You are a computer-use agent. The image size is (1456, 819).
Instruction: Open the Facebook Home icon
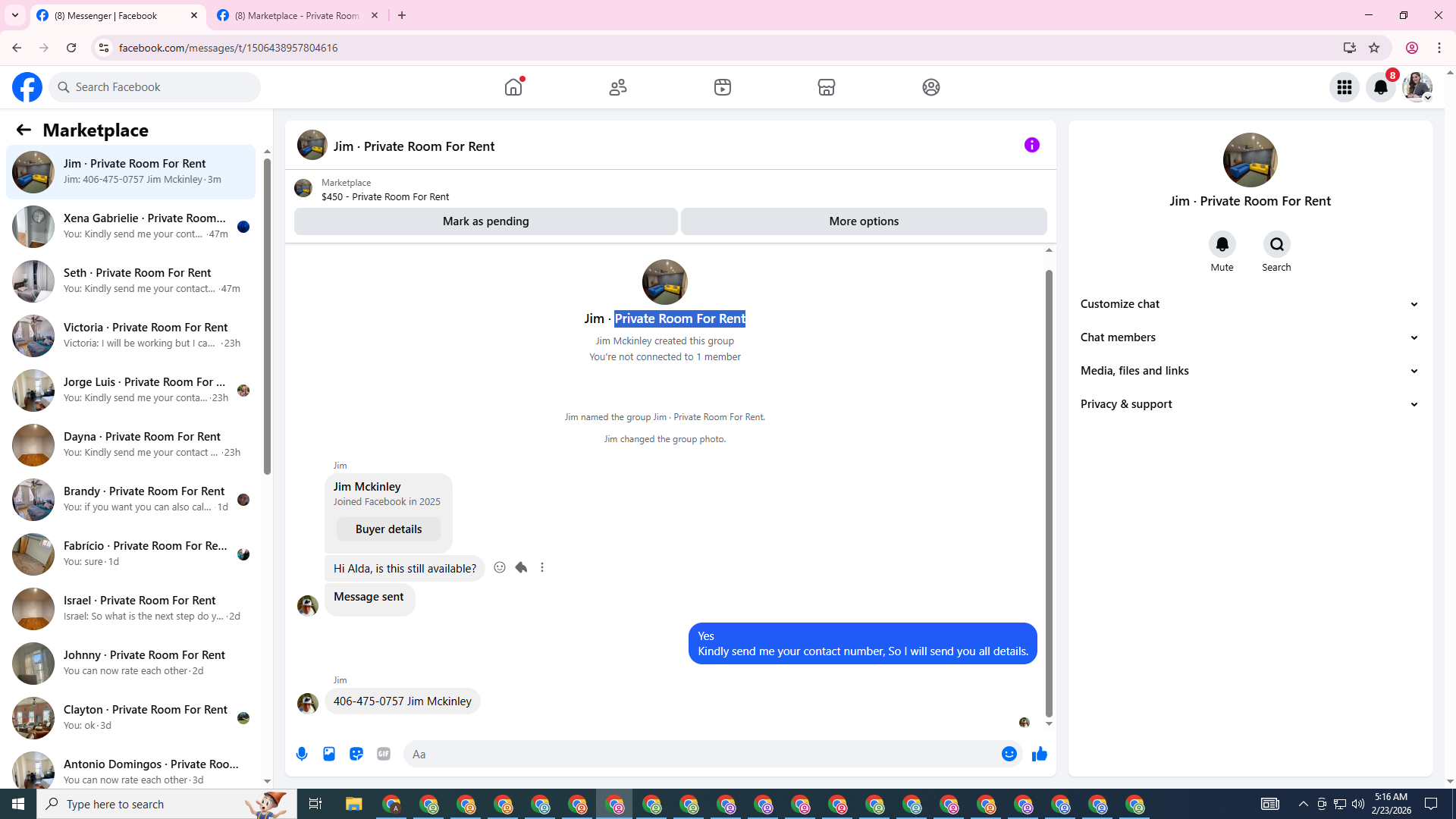(513, 87)
